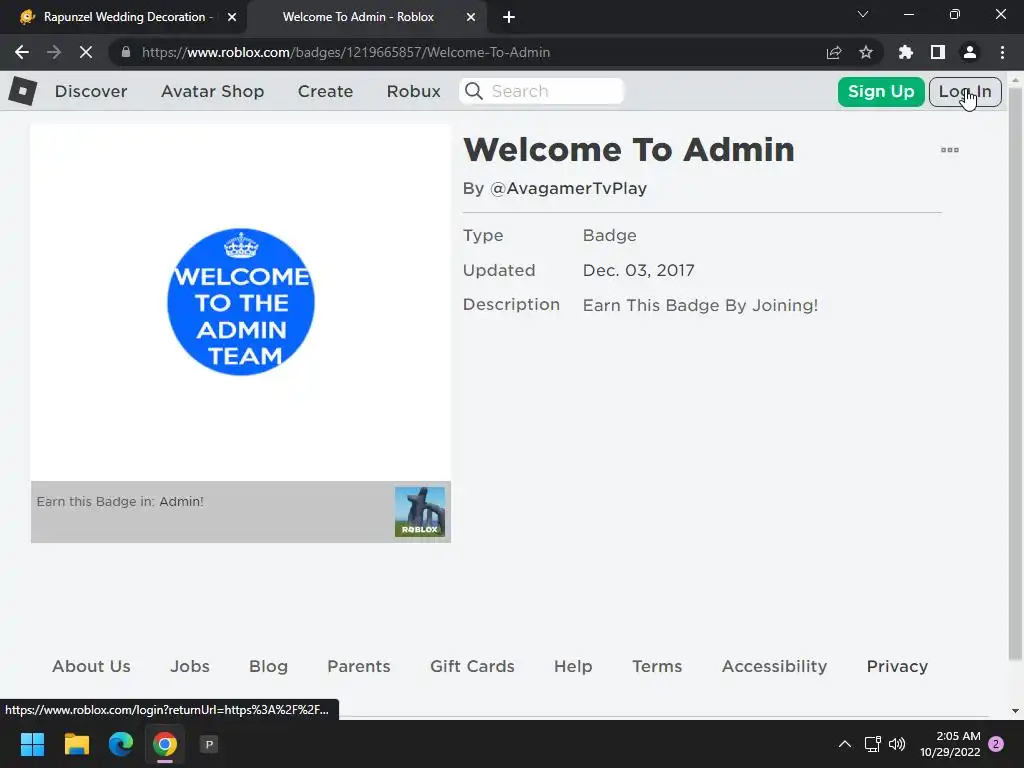The width and height of the screenshot is (1024, 768).
Task: Open the Avatar Shop menu item
Action: pyautogui.click(x=212, y=91)
